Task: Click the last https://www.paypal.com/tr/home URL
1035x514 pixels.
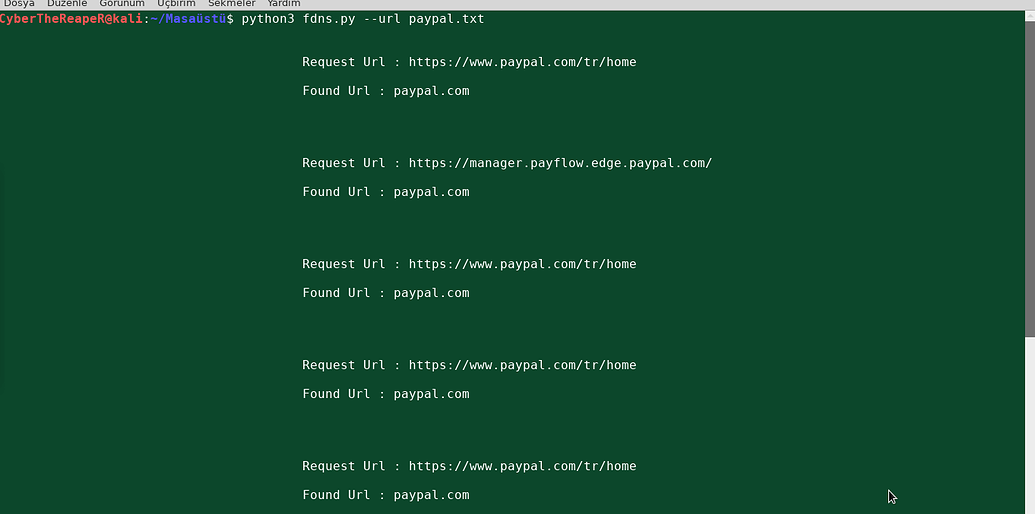Action: [522, 466]
